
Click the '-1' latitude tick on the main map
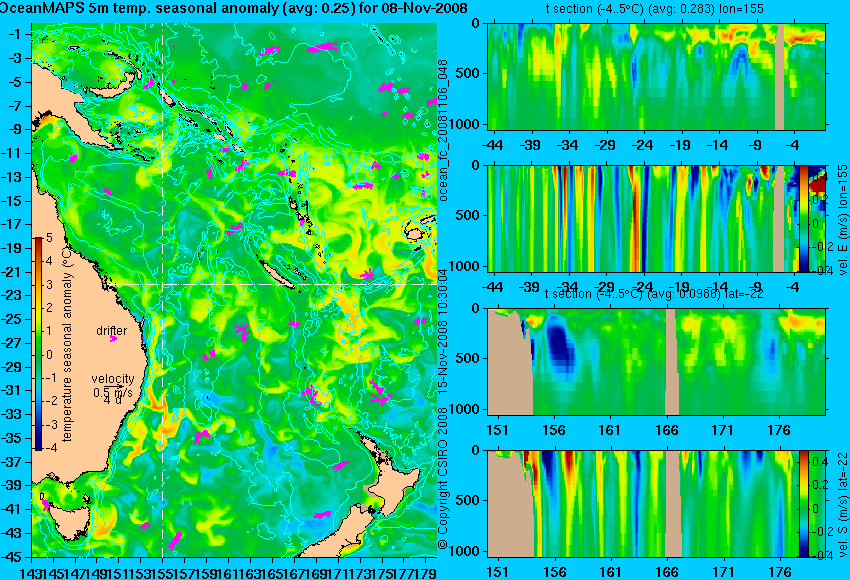[x=13, y=34]
